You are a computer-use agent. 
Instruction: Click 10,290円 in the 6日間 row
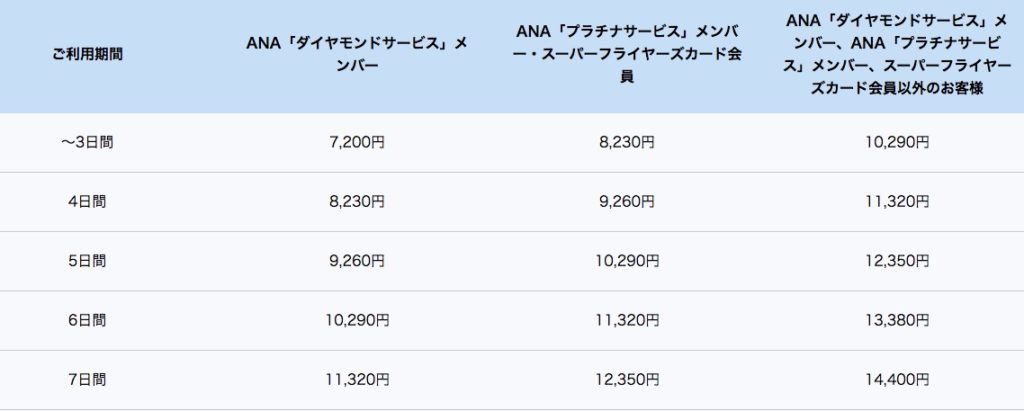(357, 320)
